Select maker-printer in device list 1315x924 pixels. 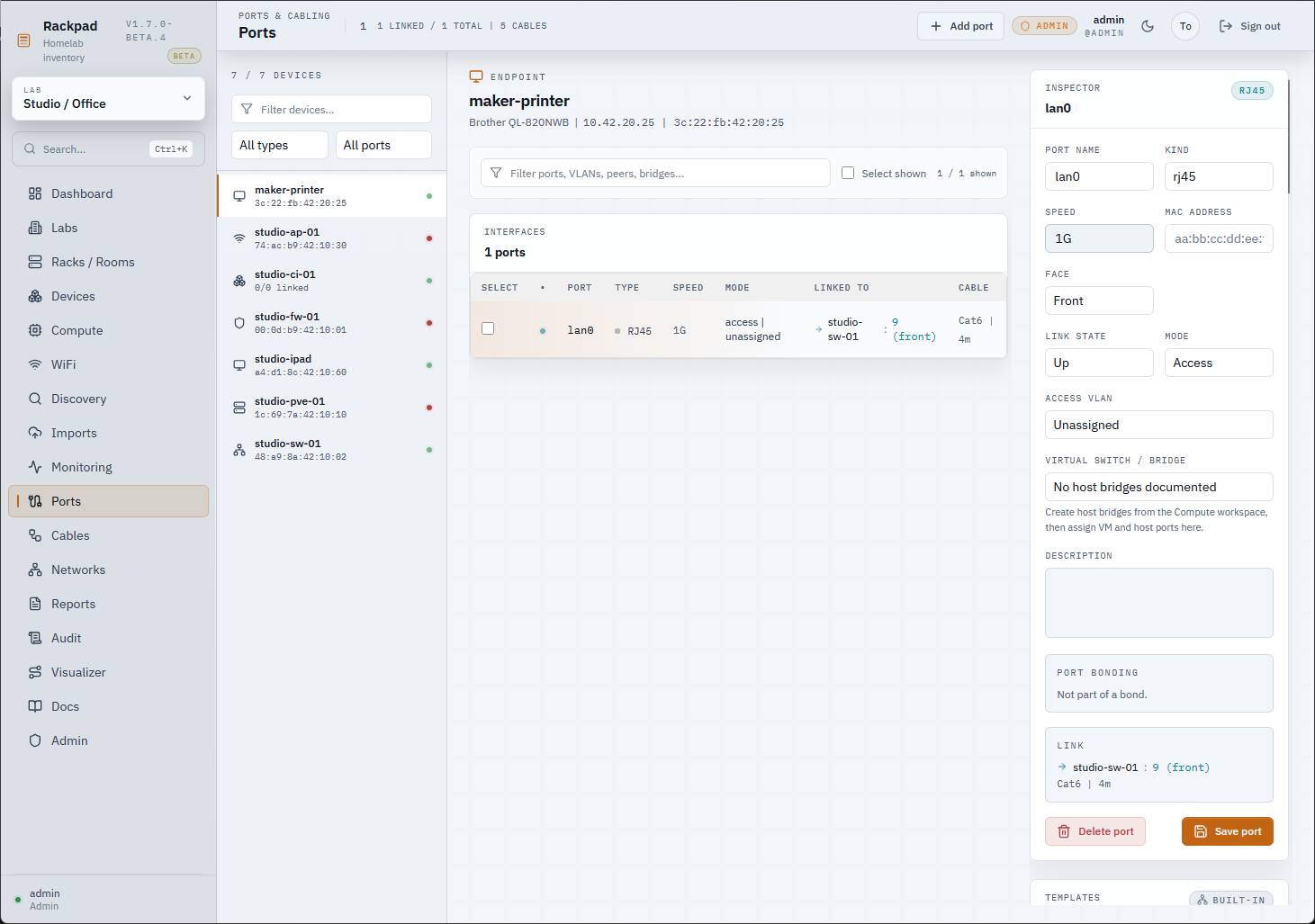click(x=332, y=195)
